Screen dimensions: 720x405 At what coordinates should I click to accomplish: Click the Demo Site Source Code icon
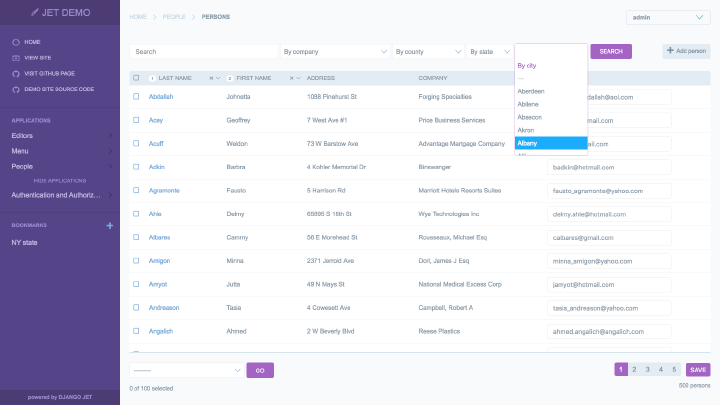(x=16, y=90)
